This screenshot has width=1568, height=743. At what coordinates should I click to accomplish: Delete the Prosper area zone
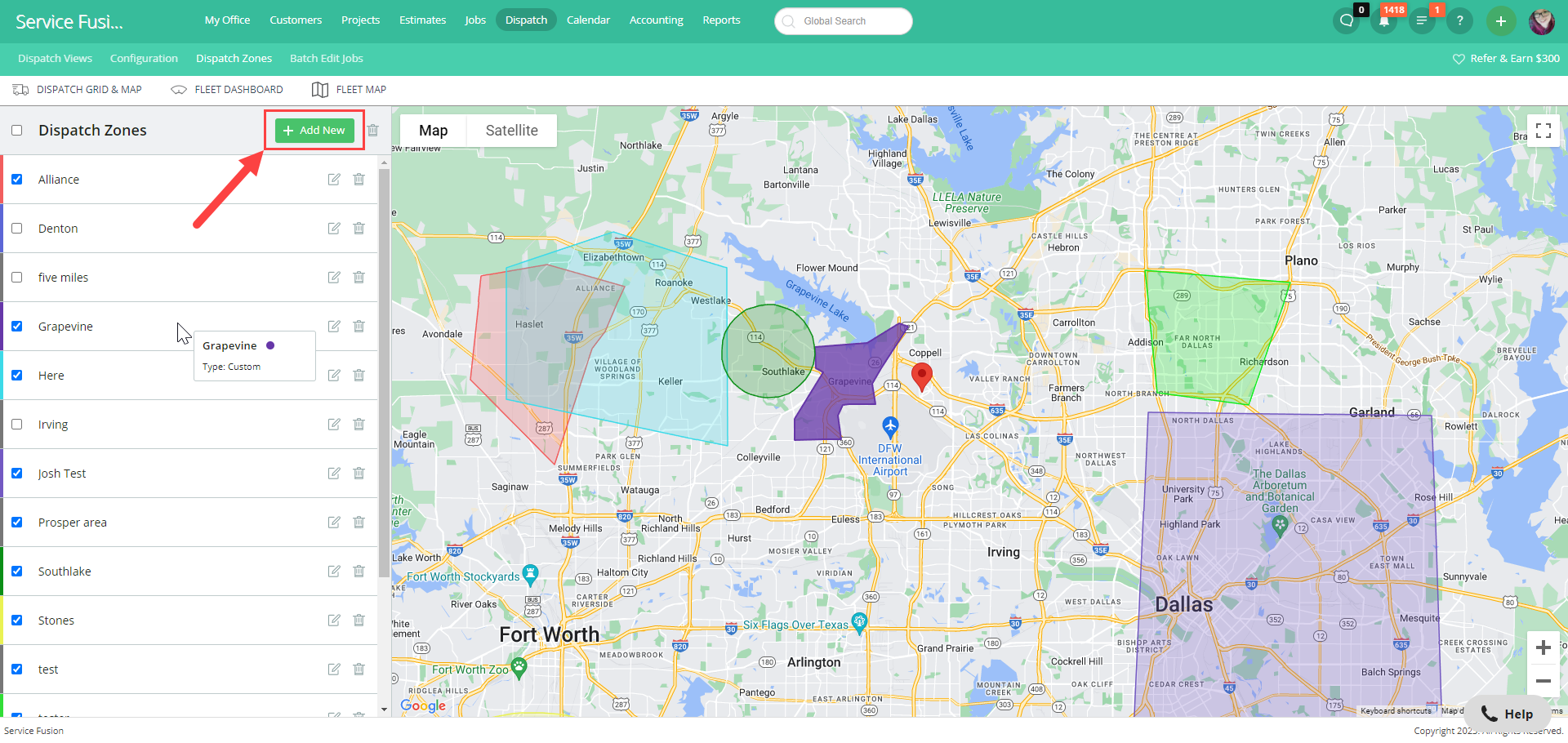[x=359, y=523]
